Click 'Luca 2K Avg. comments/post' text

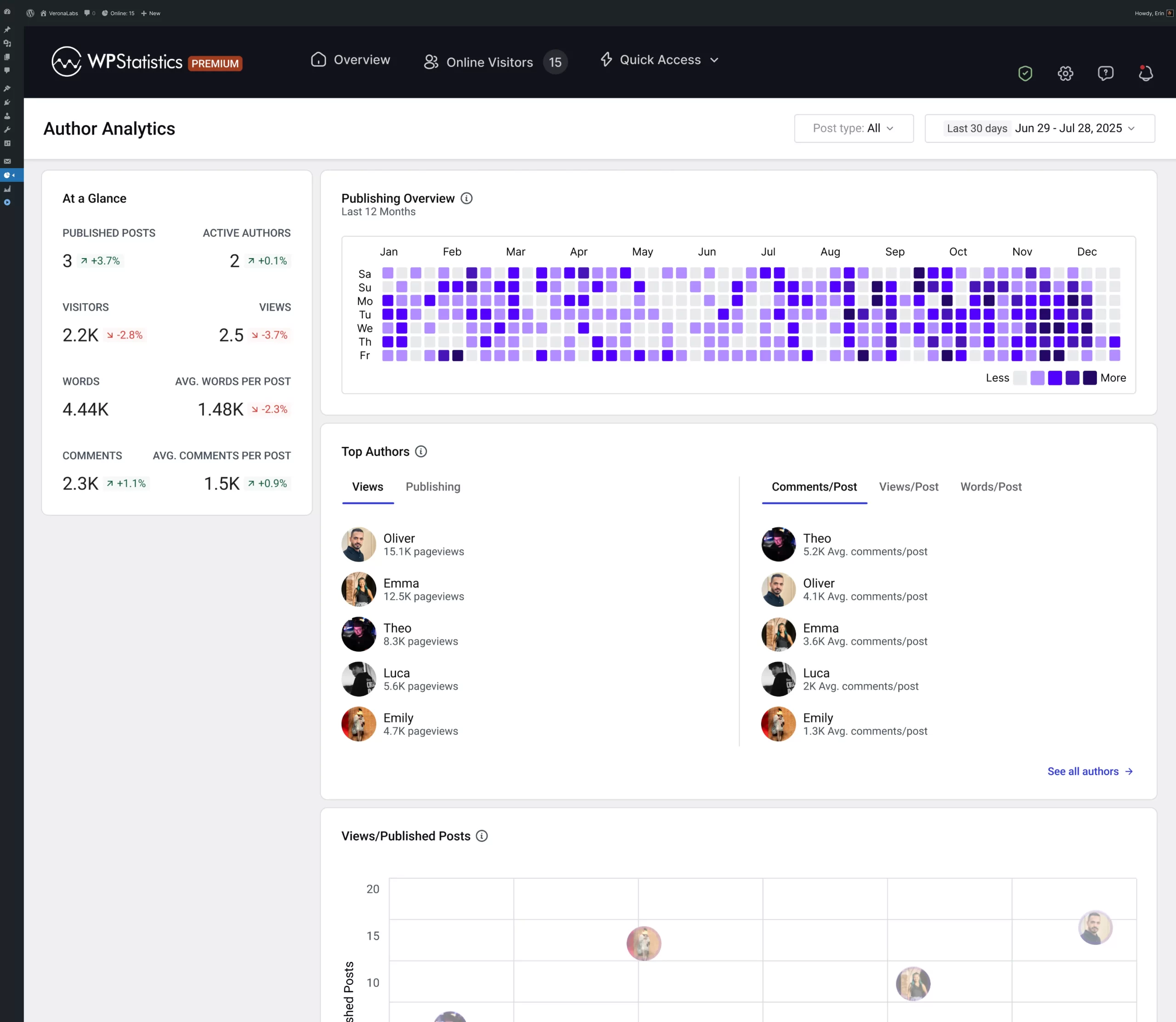(860, 679)
